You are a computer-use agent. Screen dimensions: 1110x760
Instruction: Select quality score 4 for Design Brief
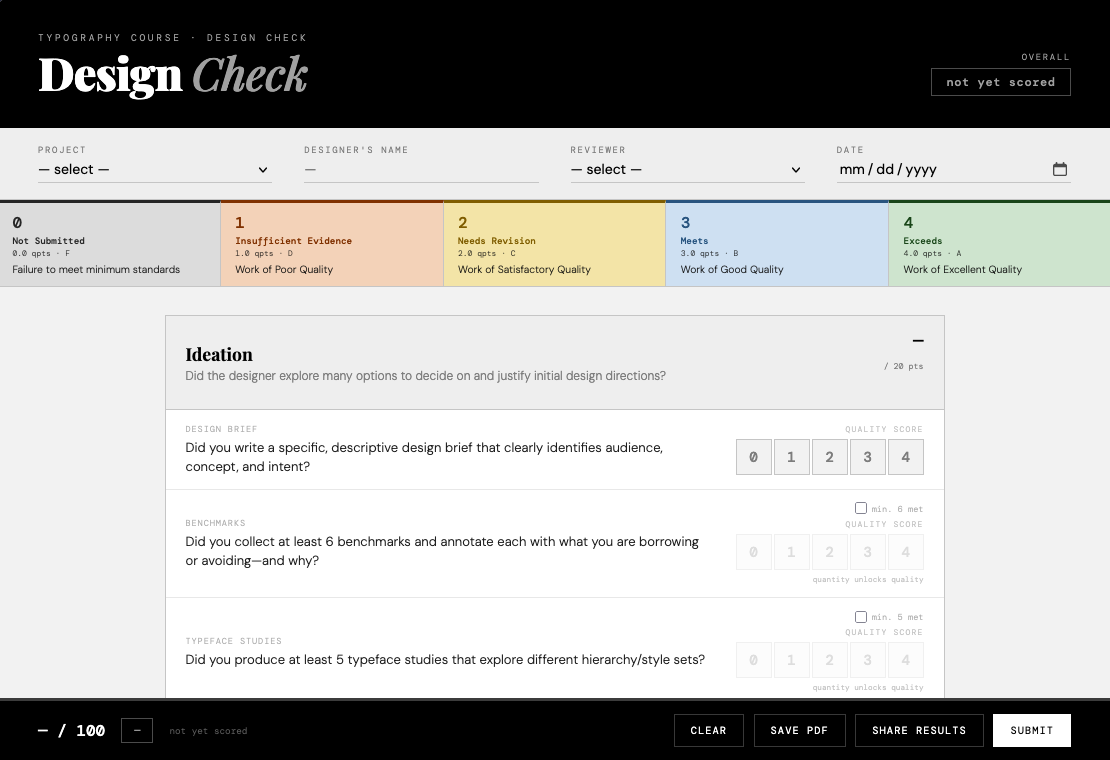tap(905, 457)
